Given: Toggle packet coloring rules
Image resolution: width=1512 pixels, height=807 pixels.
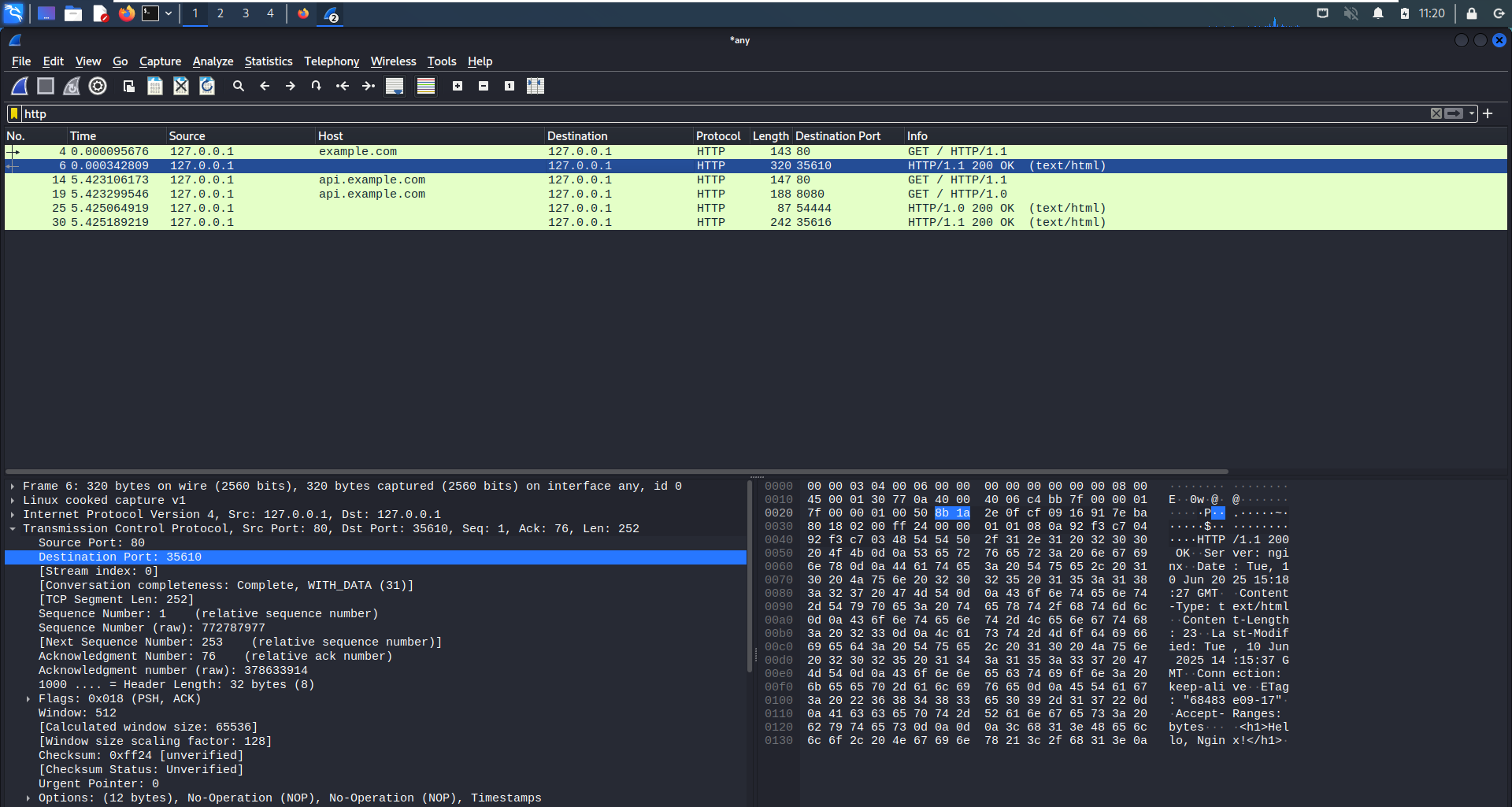Looking at the screenshot, I should [426, 86].
